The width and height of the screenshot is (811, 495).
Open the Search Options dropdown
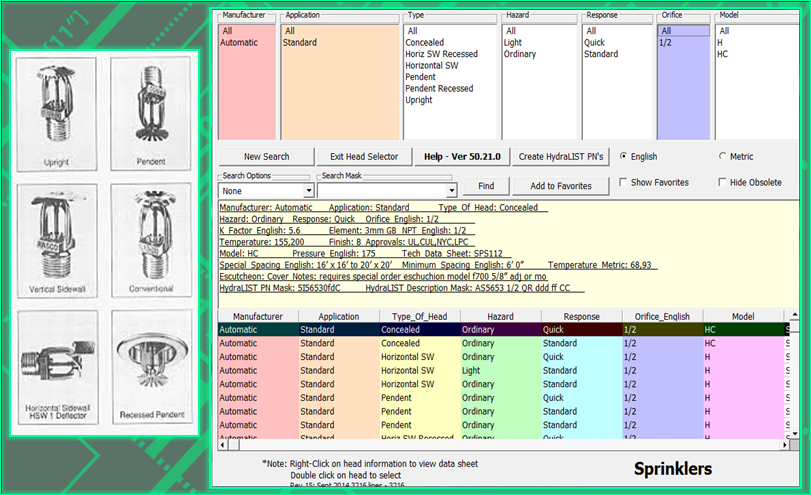307,190
